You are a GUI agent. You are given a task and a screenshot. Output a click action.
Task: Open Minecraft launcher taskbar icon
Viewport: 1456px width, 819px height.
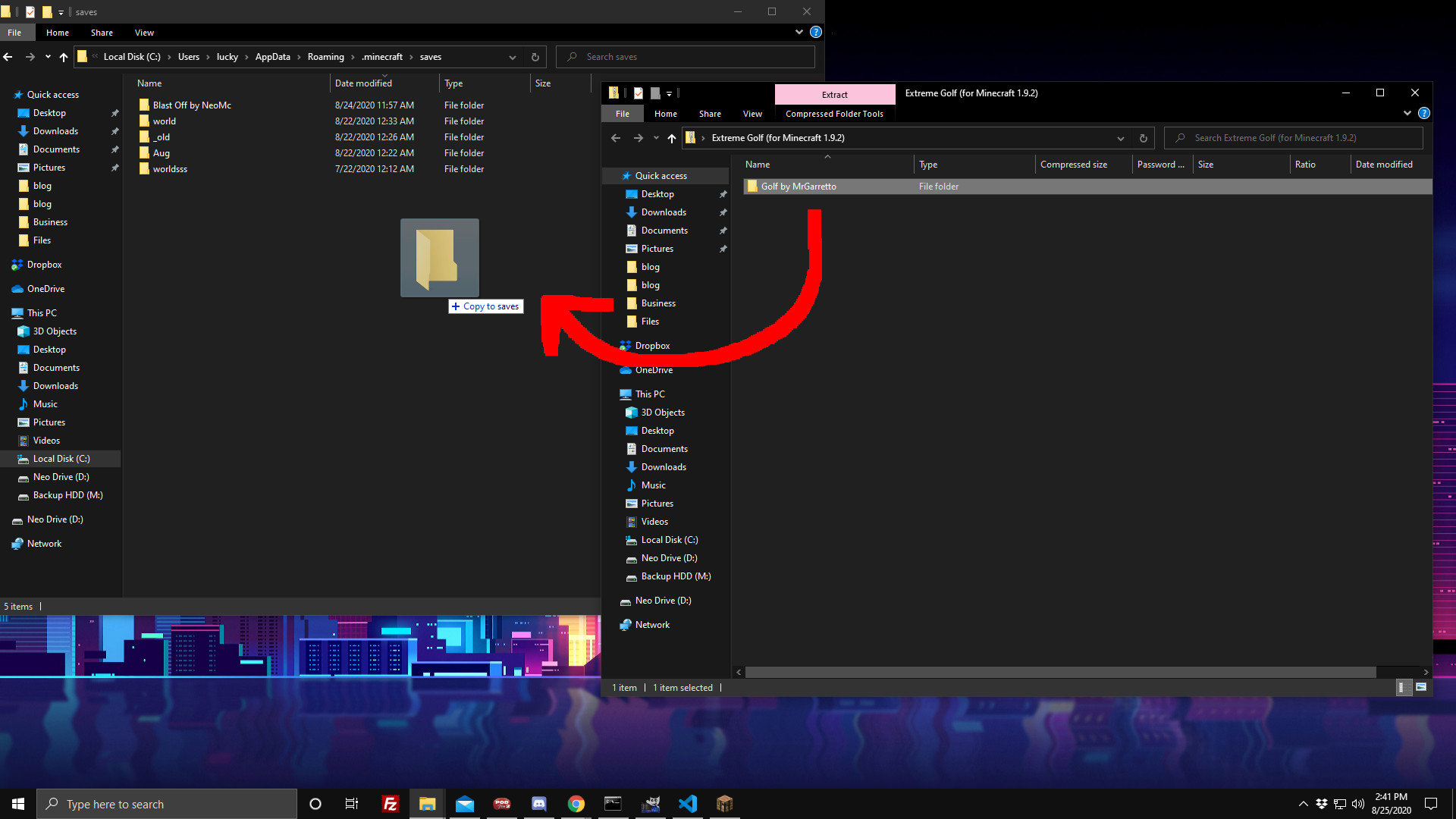725,804
